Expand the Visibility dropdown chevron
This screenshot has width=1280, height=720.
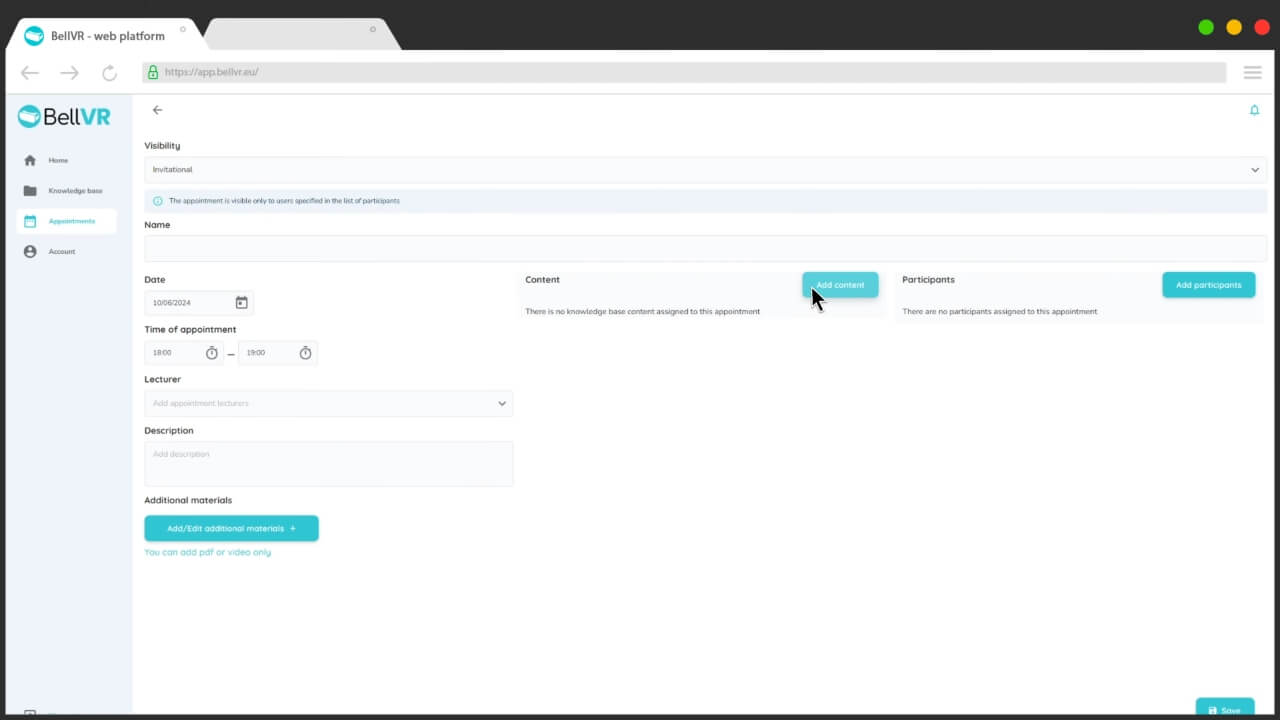click(x=1255, y=170)
